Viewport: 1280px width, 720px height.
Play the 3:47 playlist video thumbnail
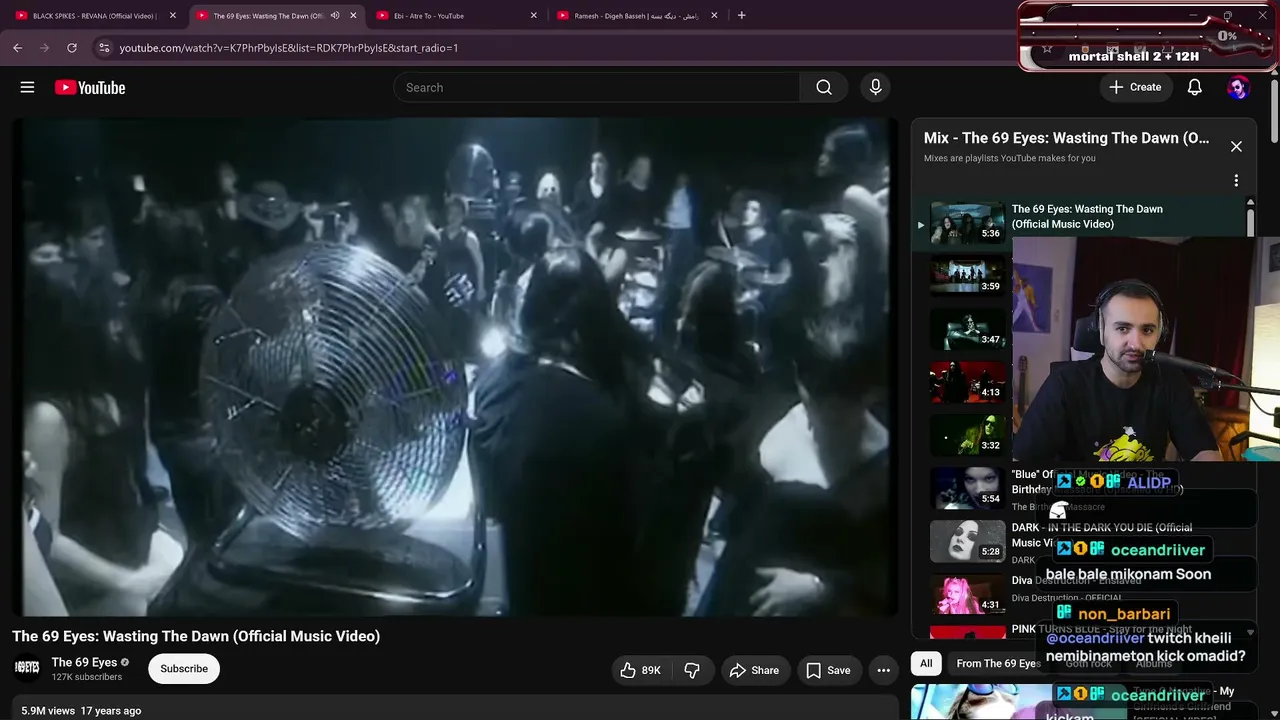click(968, 329)
